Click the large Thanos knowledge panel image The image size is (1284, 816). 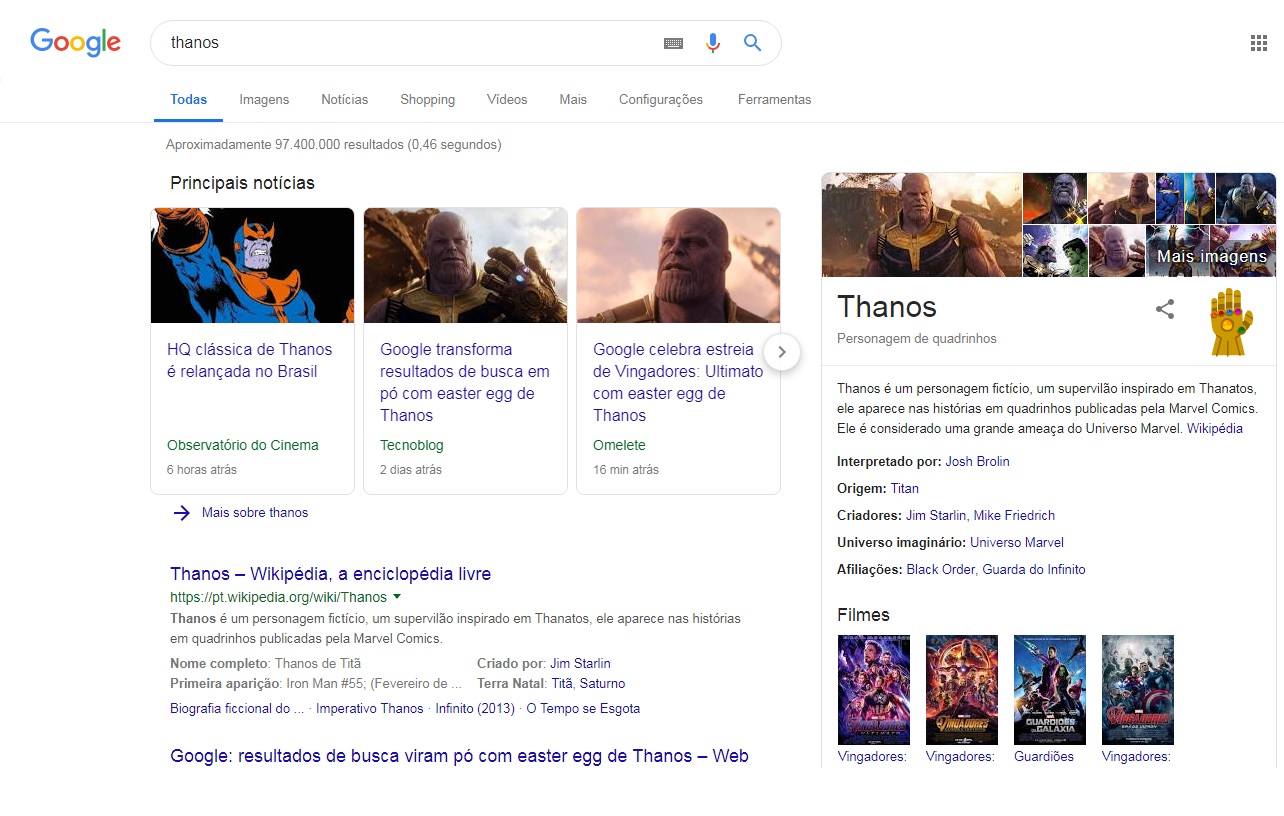click(x=922, y=225)
